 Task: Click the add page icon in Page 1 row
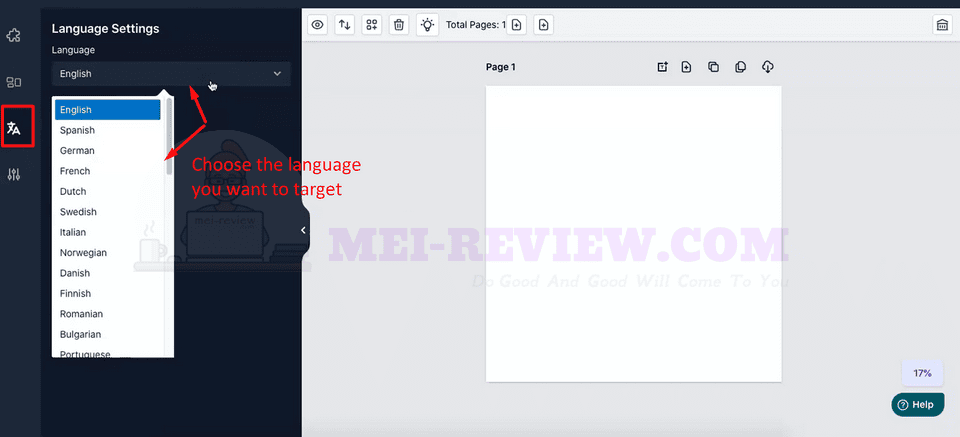(686, 67)
